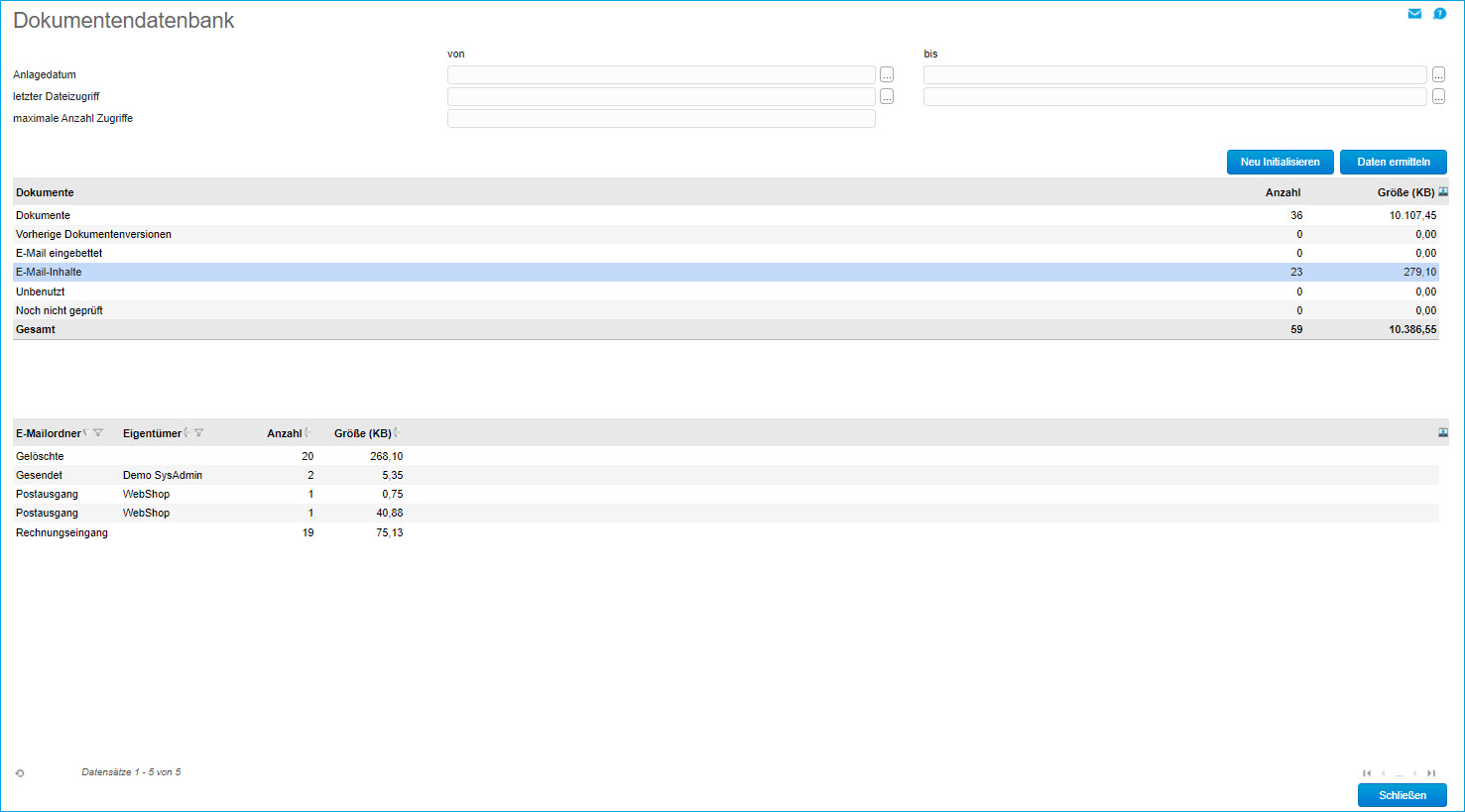Click the export icon of the E-Mailordner table
Image resolution: width=1465 pixels, height=812 pixels.
point(1443,432)
